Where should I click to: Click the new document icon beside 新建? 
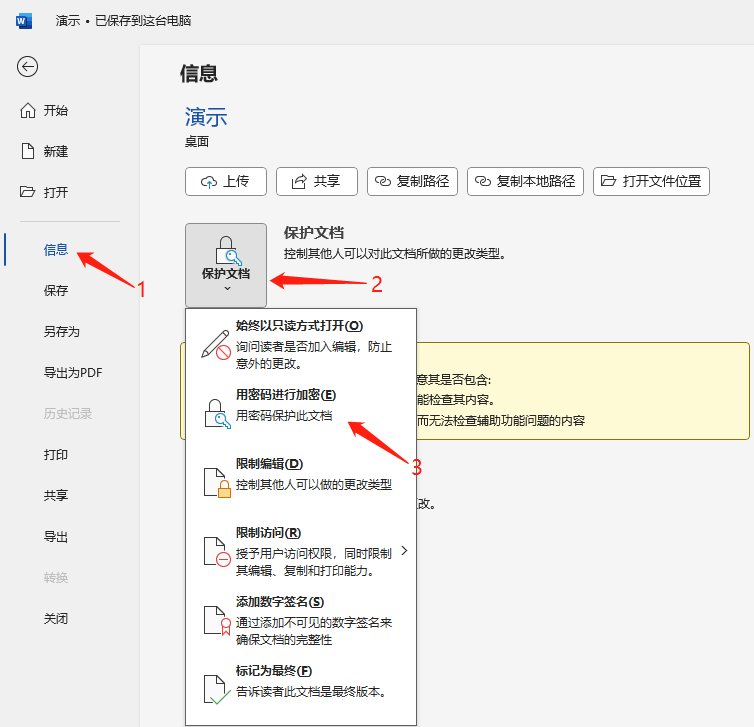[28, 151]
